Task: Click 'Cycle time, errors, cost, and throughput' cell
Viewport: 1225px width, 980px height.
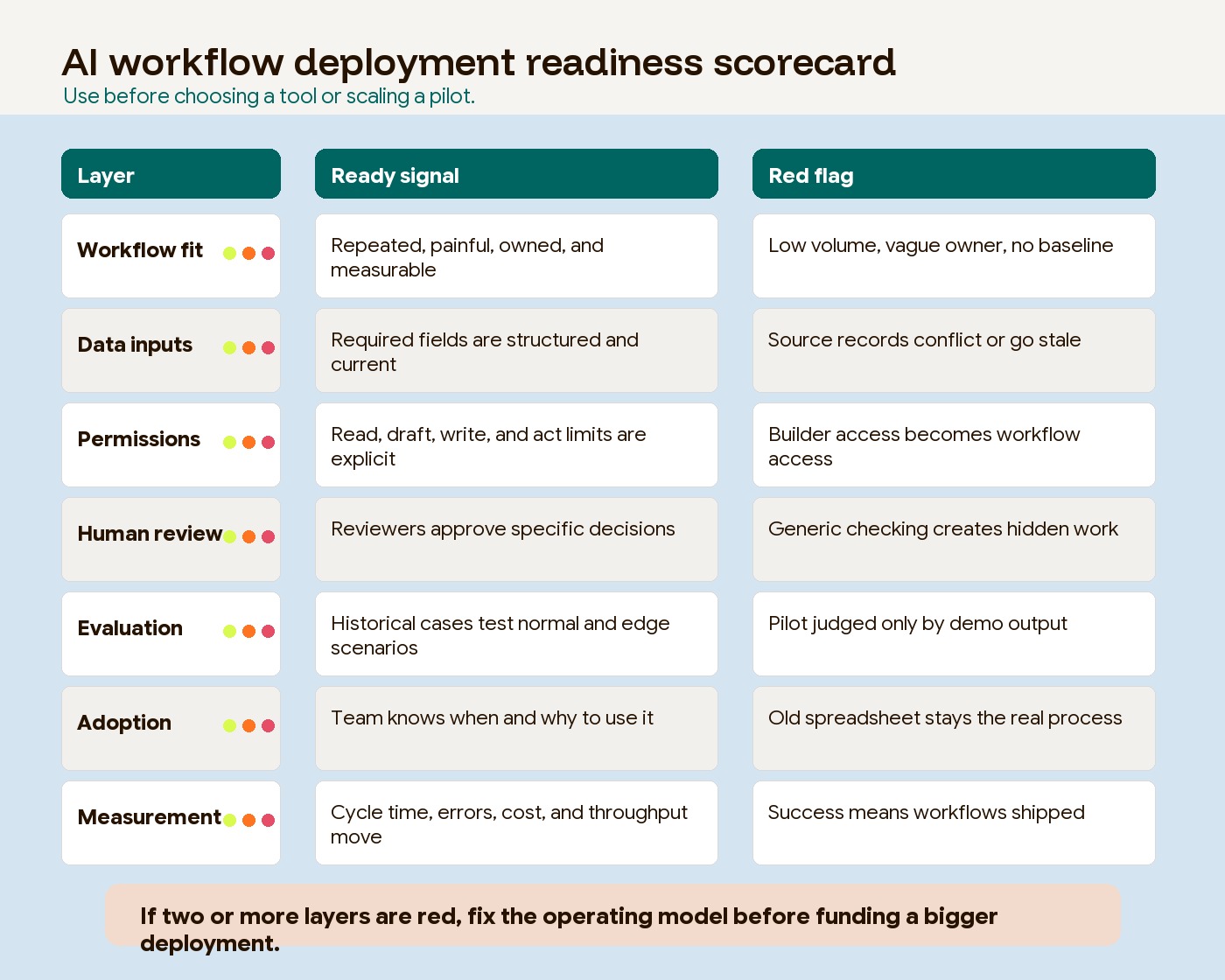Action: click(516, 823)
